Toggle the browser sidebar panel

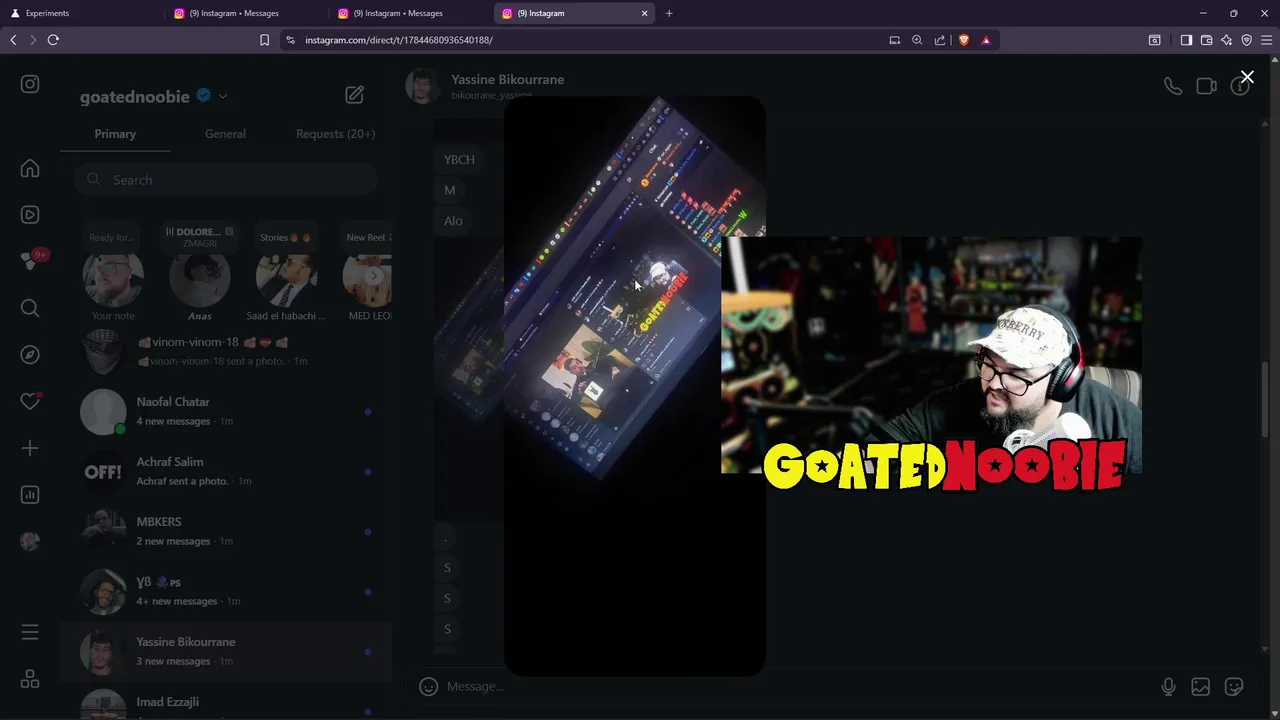[x=1186, y=40]
